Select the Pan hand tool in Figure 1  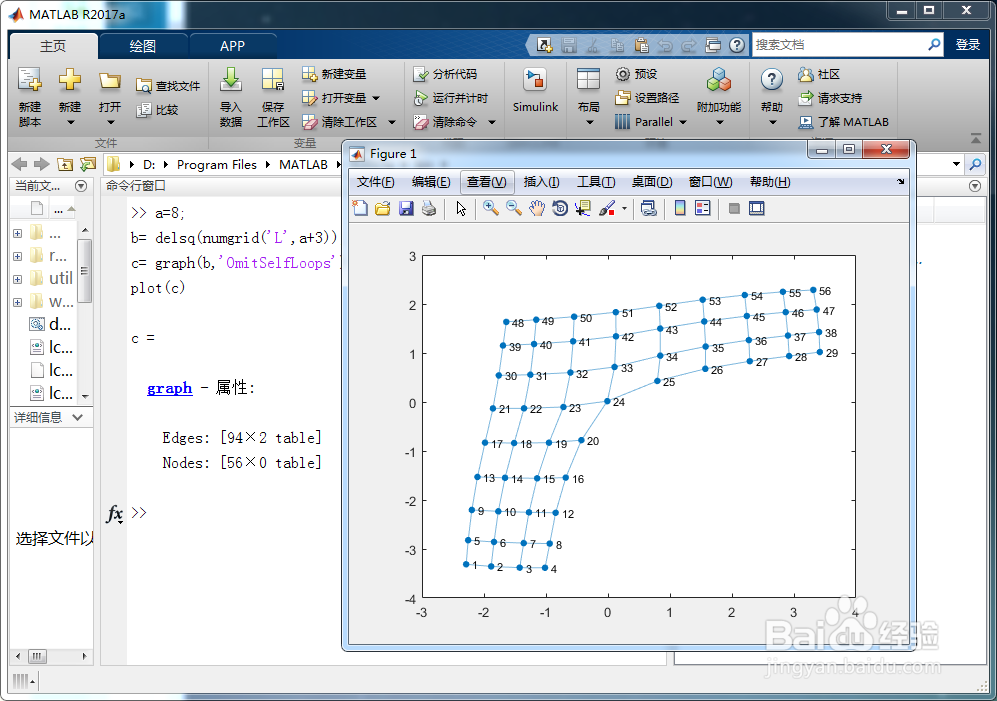pos(537,208)
